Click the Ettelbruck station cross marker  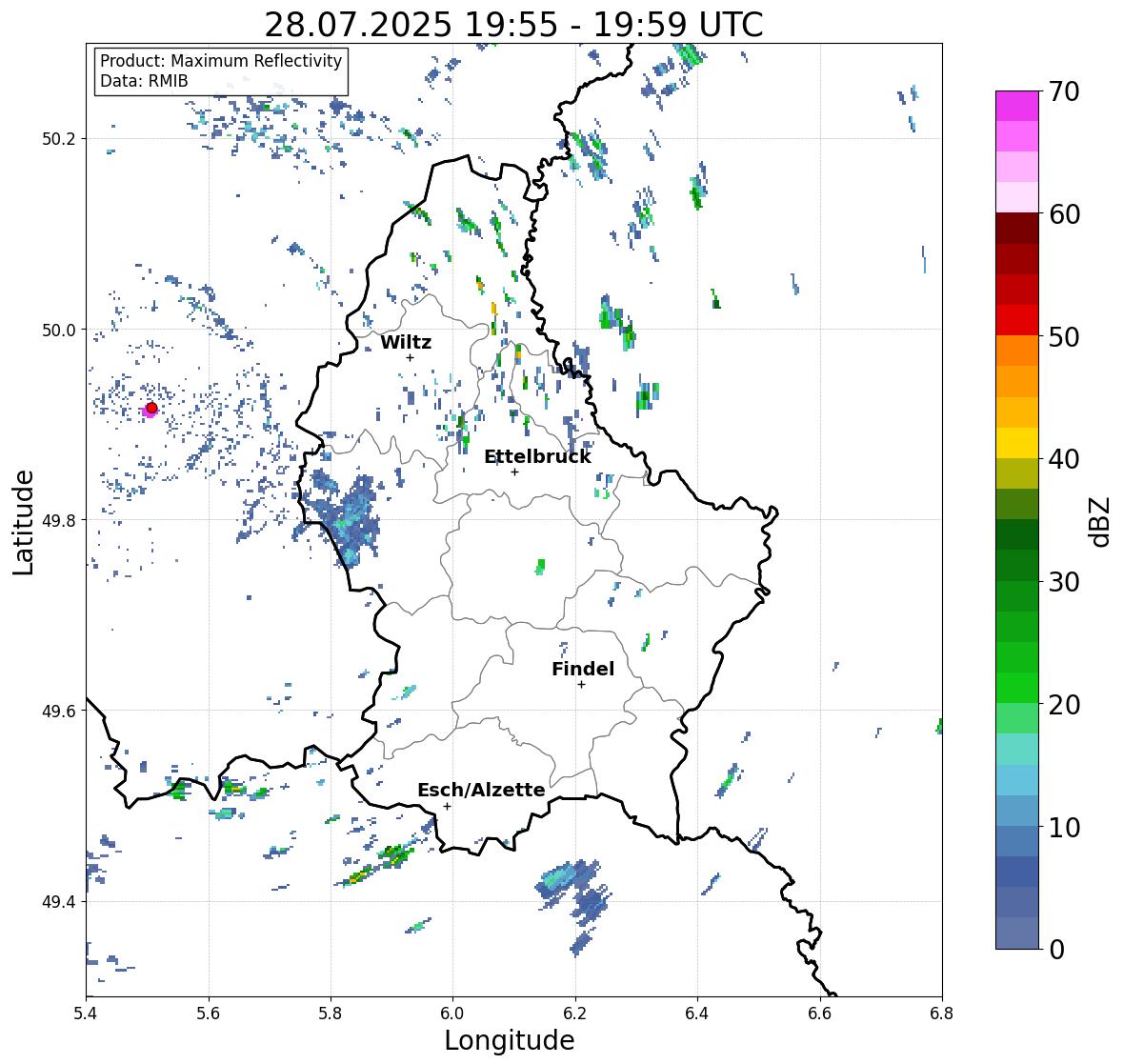coord(514,472)
